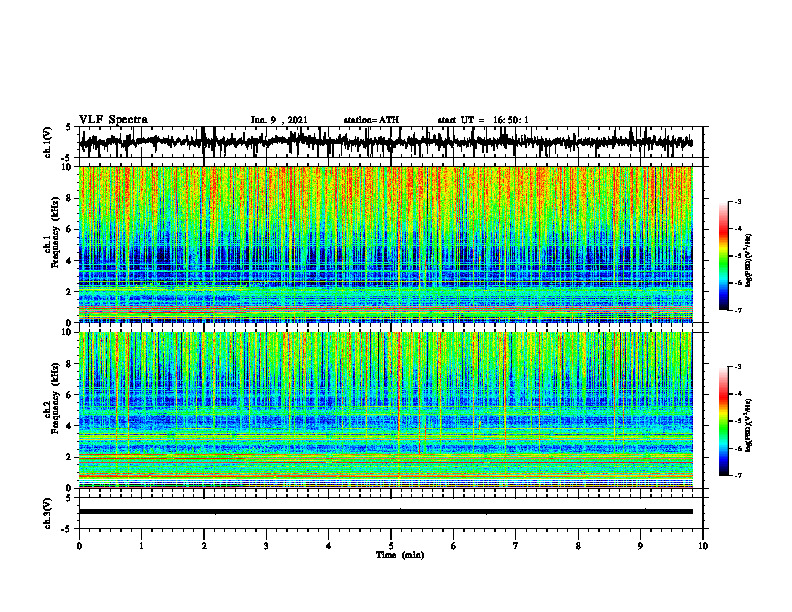The width and height of the screenshot is (792, 612).
Task: Click the "7" tick on the time axis
Action: click(x=516, y=546)
